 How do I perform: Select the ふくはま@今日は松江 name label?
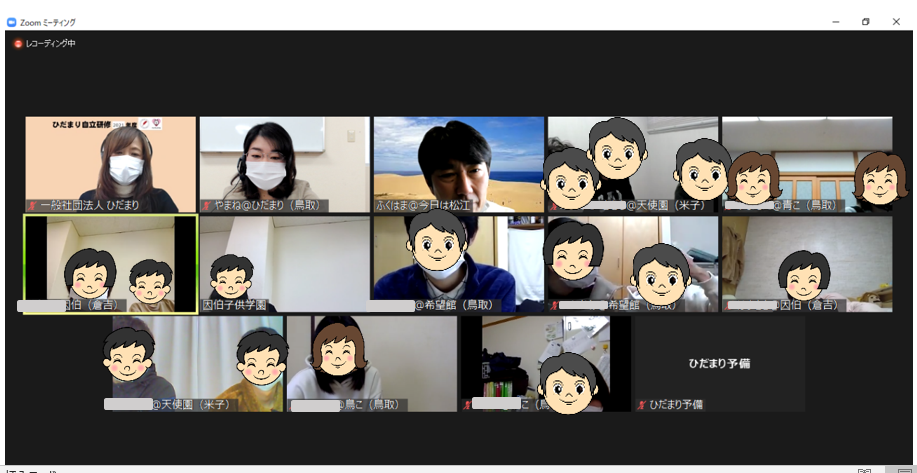423,206
